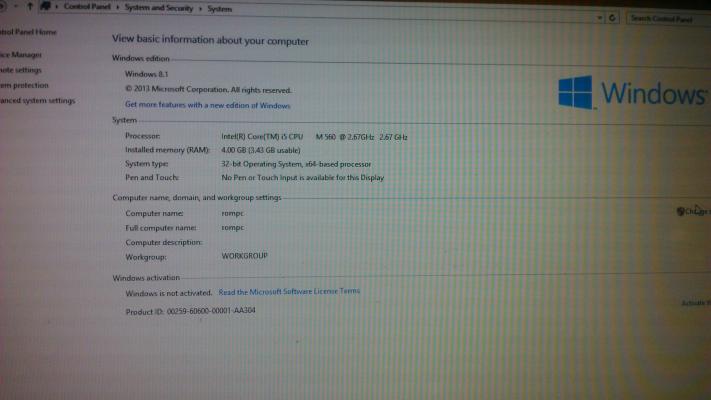The width and height of the screenshot is (711, 400).
Task: Click the Windows logo image
Action: (632, 93)
